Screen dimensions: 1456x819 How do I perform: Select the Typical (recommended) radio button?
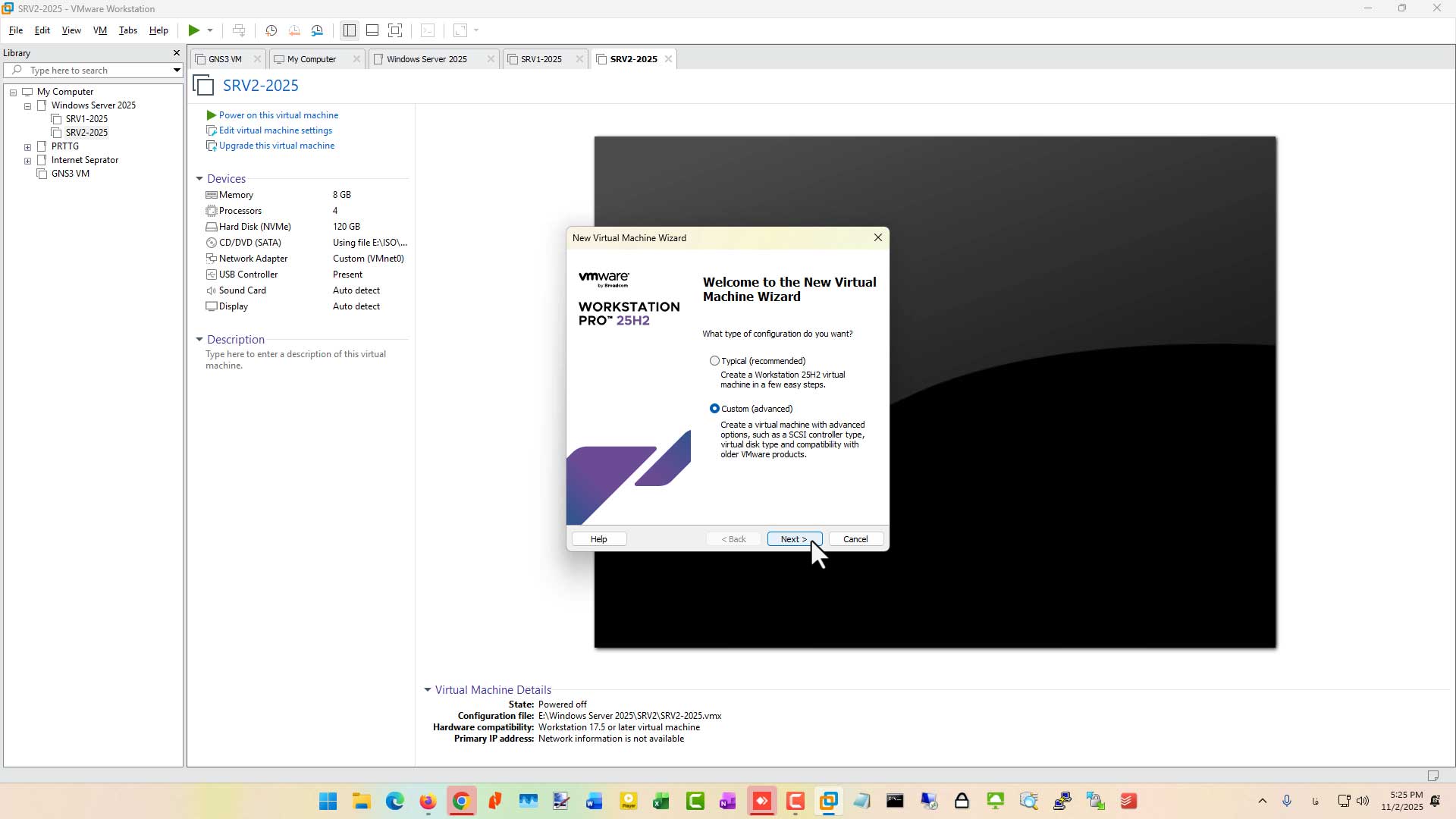click(x=714, y=361)
